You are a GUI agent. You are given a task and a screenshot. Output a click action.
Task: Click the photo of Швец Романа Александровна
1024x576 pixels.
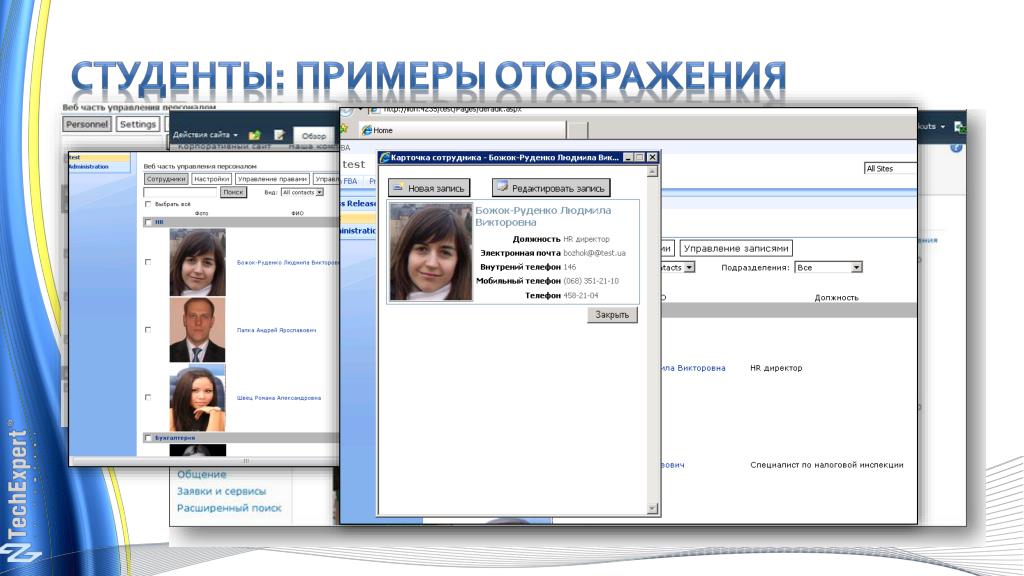[x=197, y=397]
